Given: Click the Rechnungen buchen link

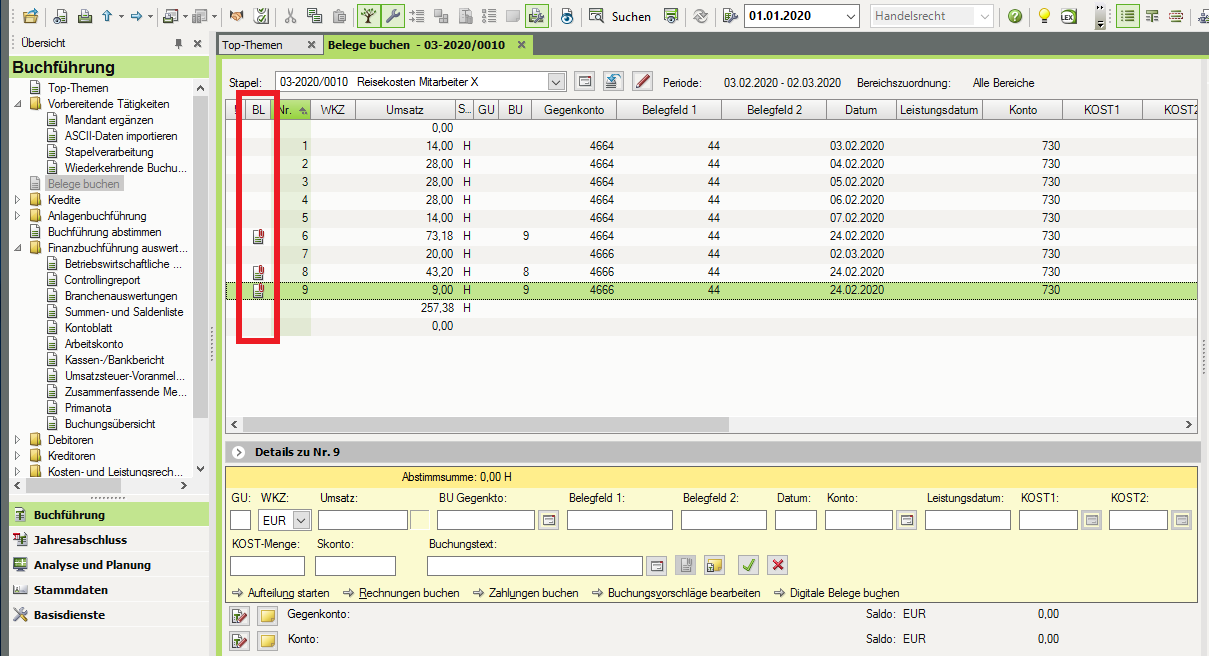Looking at the screenshot, I should pyautogui.click(x=409, y=593).
